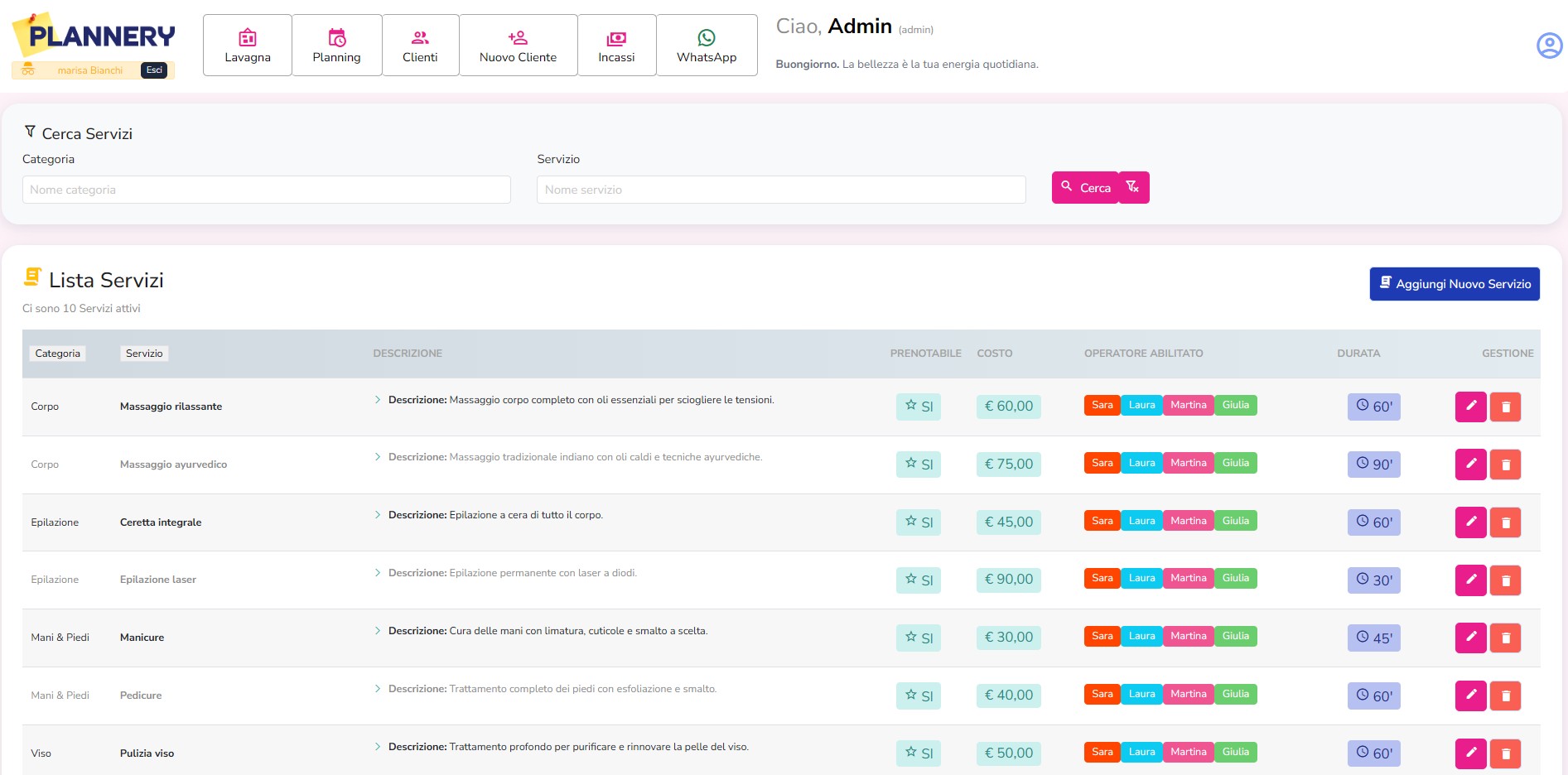This screenshot has width=1568, height=775.
Task: Toggle prenotabile SI for Manicure
Action: 919,638
